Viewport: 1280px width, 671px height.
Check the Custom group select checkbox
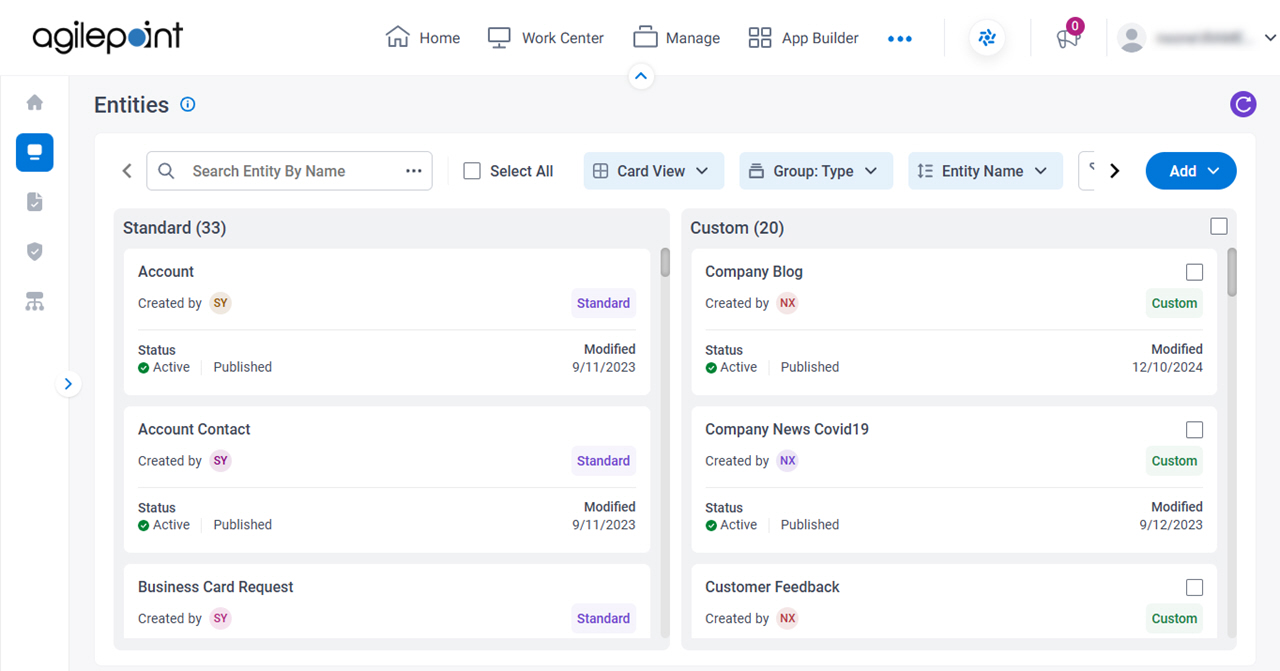tap(1218, 226)
